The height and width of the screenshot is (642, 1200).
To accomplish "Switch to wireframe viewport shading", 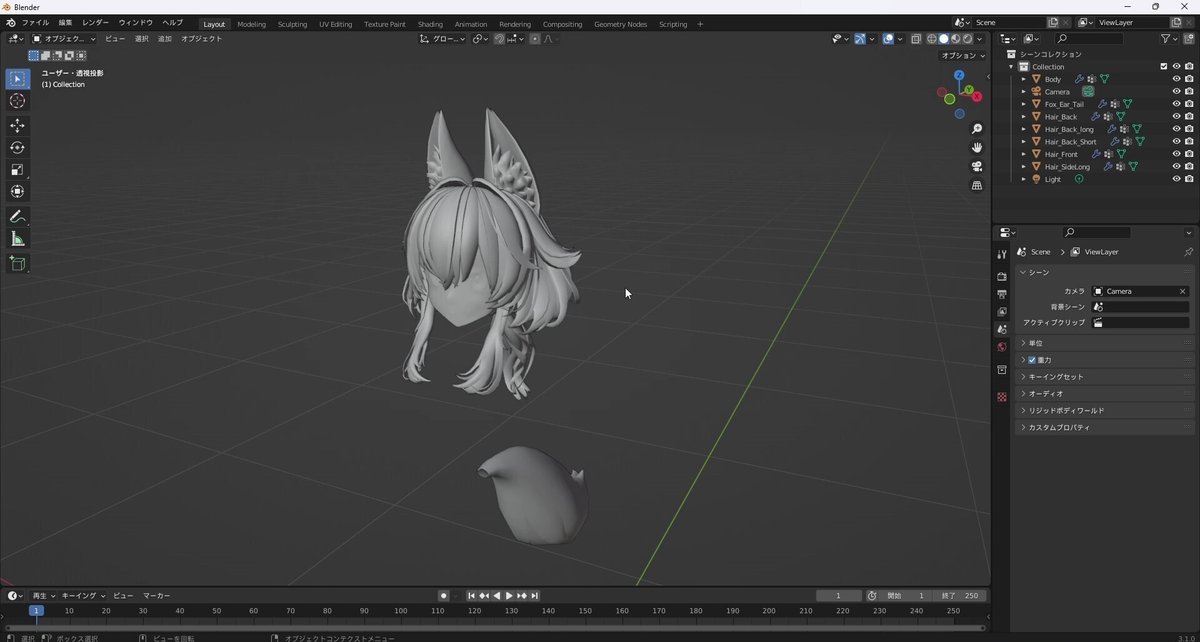I will coord(931,39).
